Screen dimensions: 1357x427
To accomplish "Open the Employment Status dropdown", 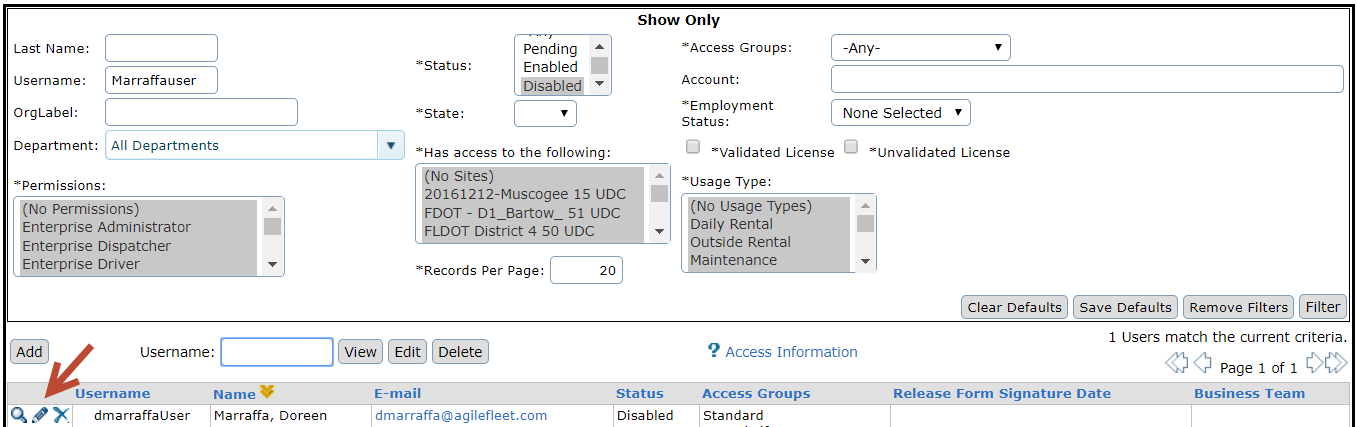I will pos(901,113).
